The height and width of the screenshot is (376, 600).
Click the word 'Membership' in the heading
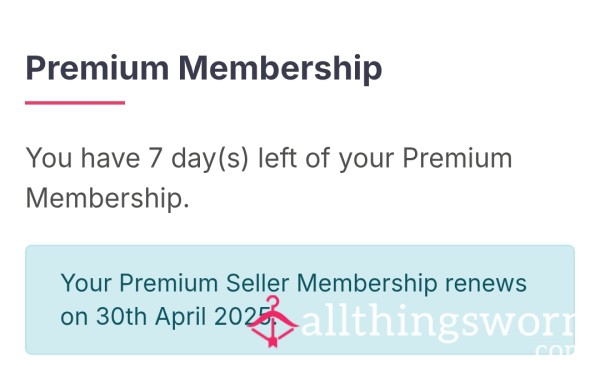(280, 68)
